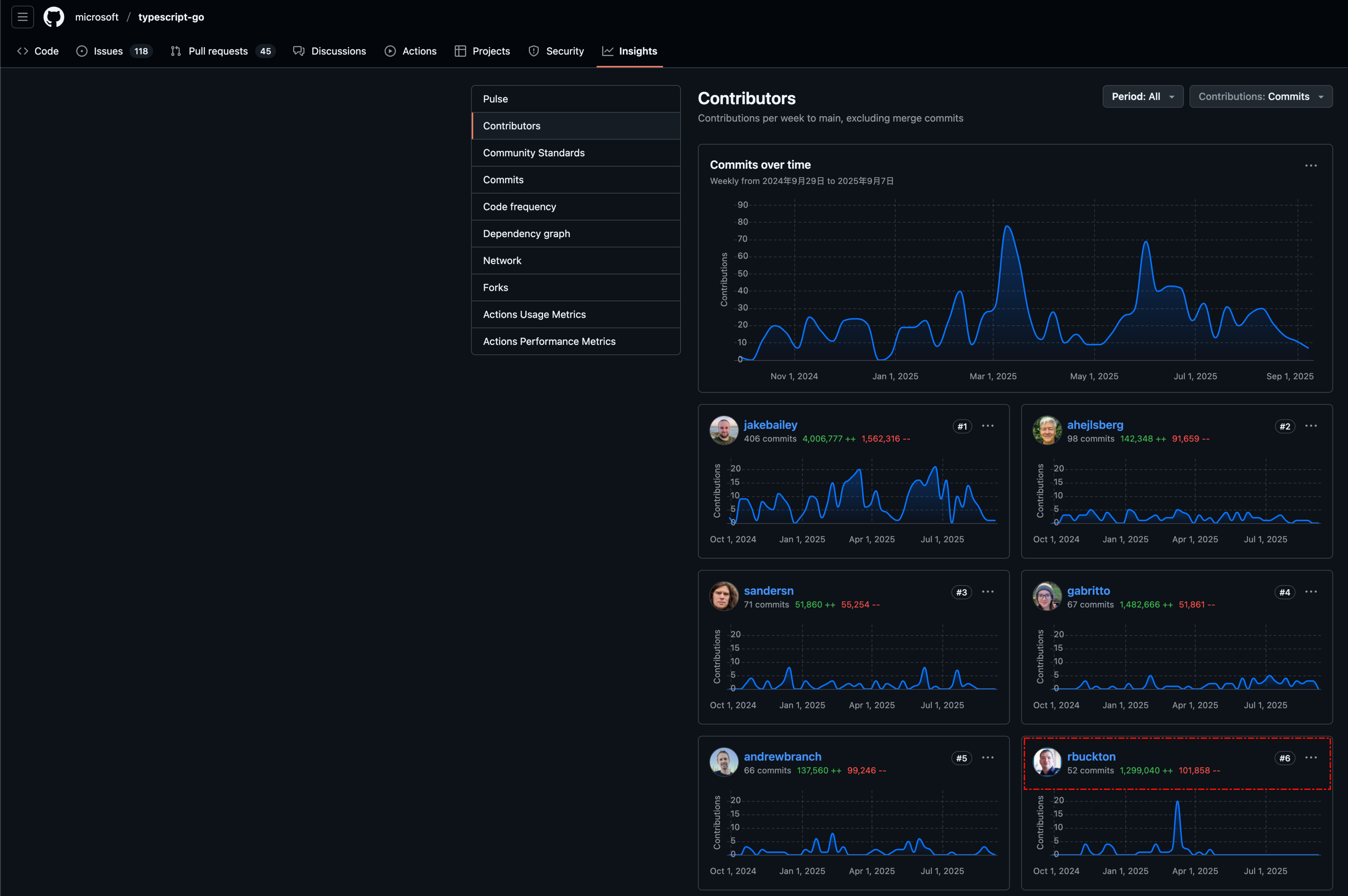The height and width of the screenshot is (896, 1348).
Task: Open the Pull requests tab
Action: click(223, 51)
